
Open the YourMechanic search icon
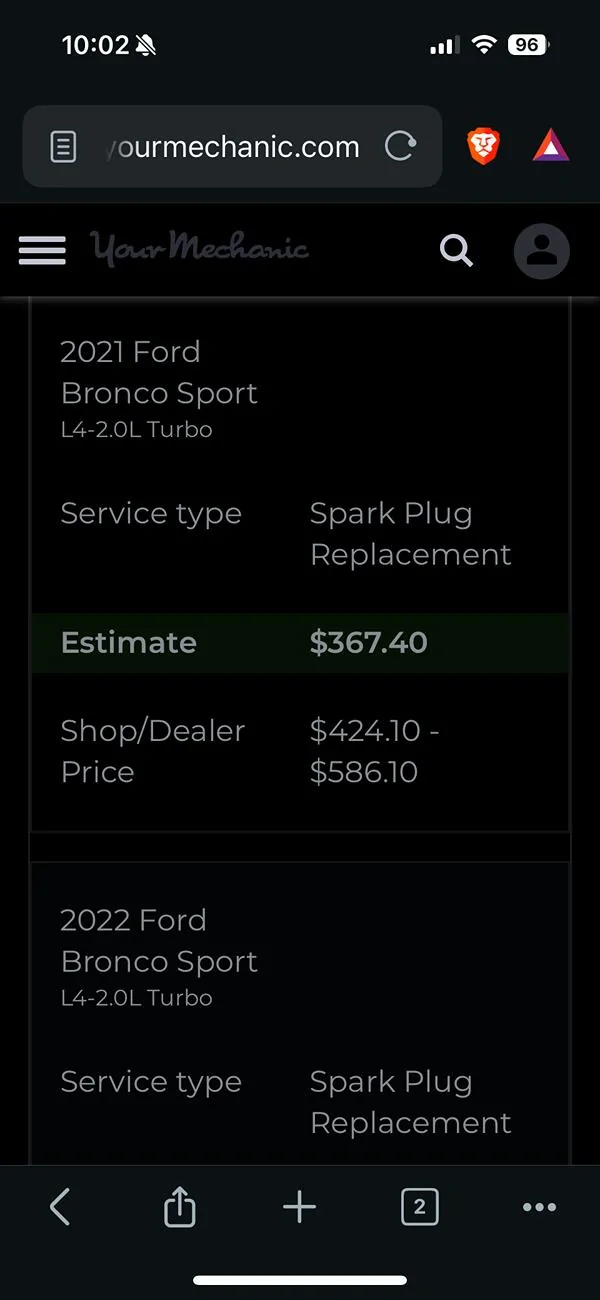point(456,251)
